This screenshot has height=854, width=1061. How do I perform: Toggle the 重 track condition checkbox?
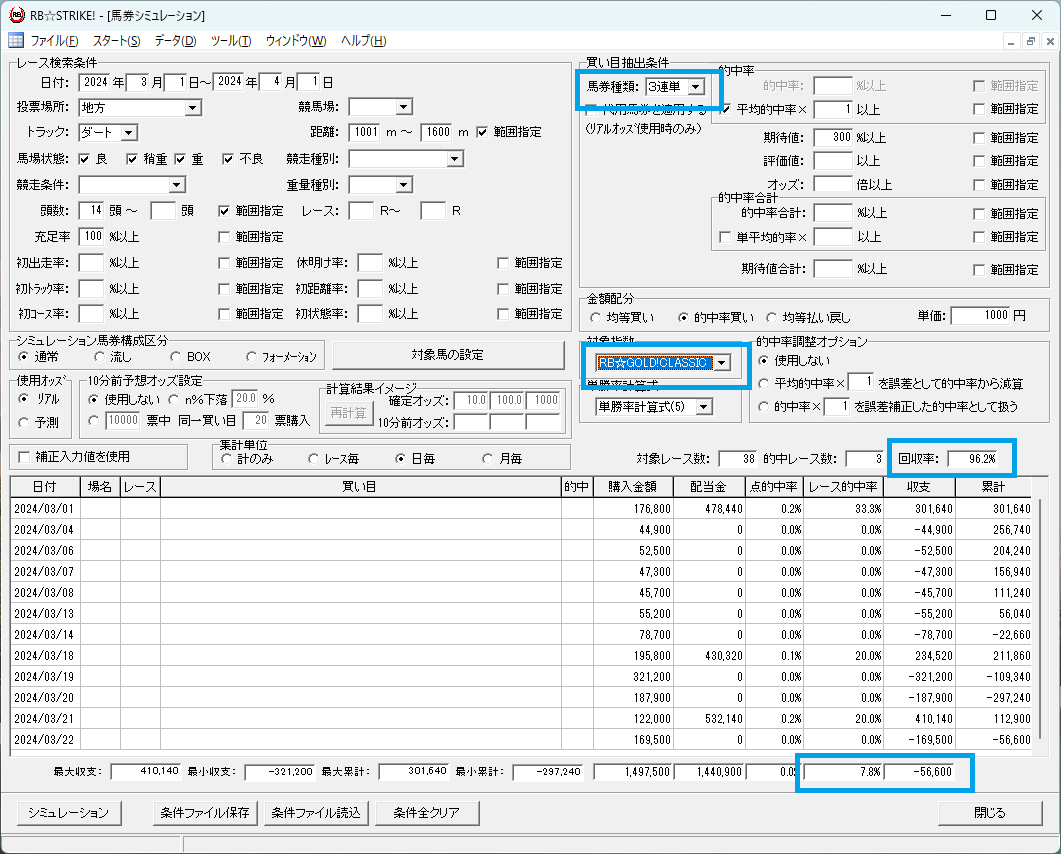pyautogui.click(x=180, y=159)
